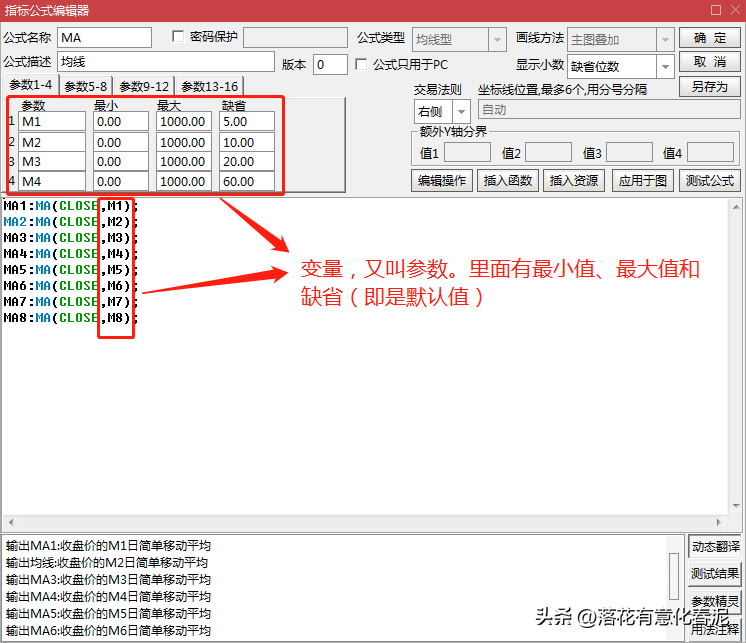Click the 参数精灵 button
This screenshot has height=643, width=746.
point(715,601)
